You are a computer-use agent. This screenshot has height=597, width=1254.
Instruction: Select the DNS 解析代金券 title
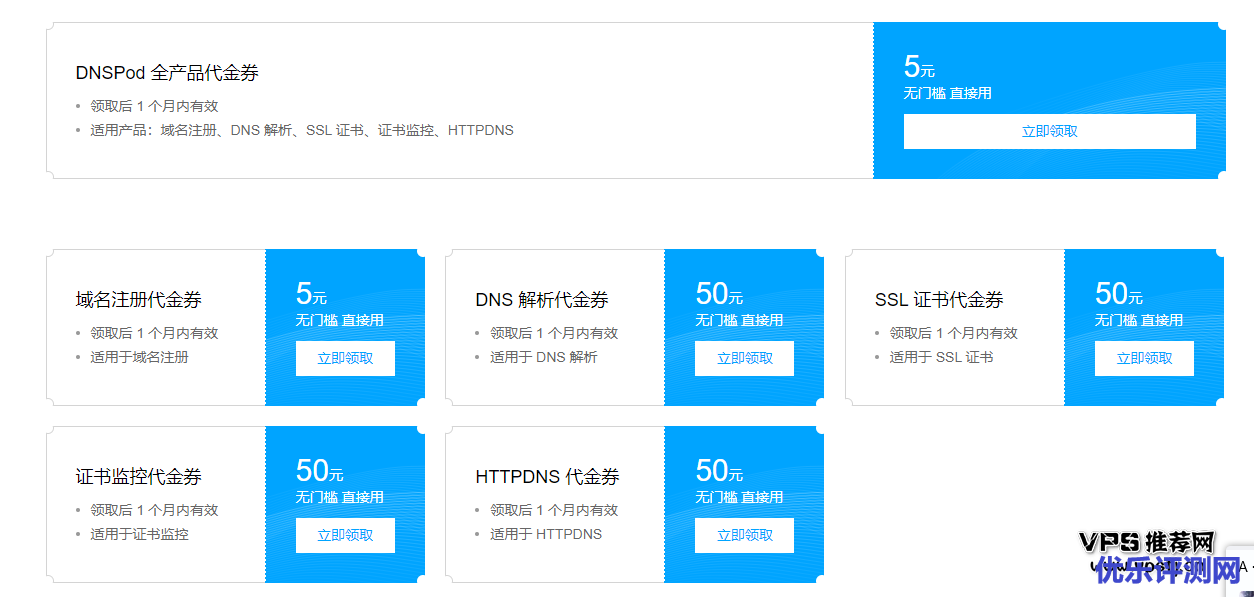pyautogui.click(x=542, y=300)
